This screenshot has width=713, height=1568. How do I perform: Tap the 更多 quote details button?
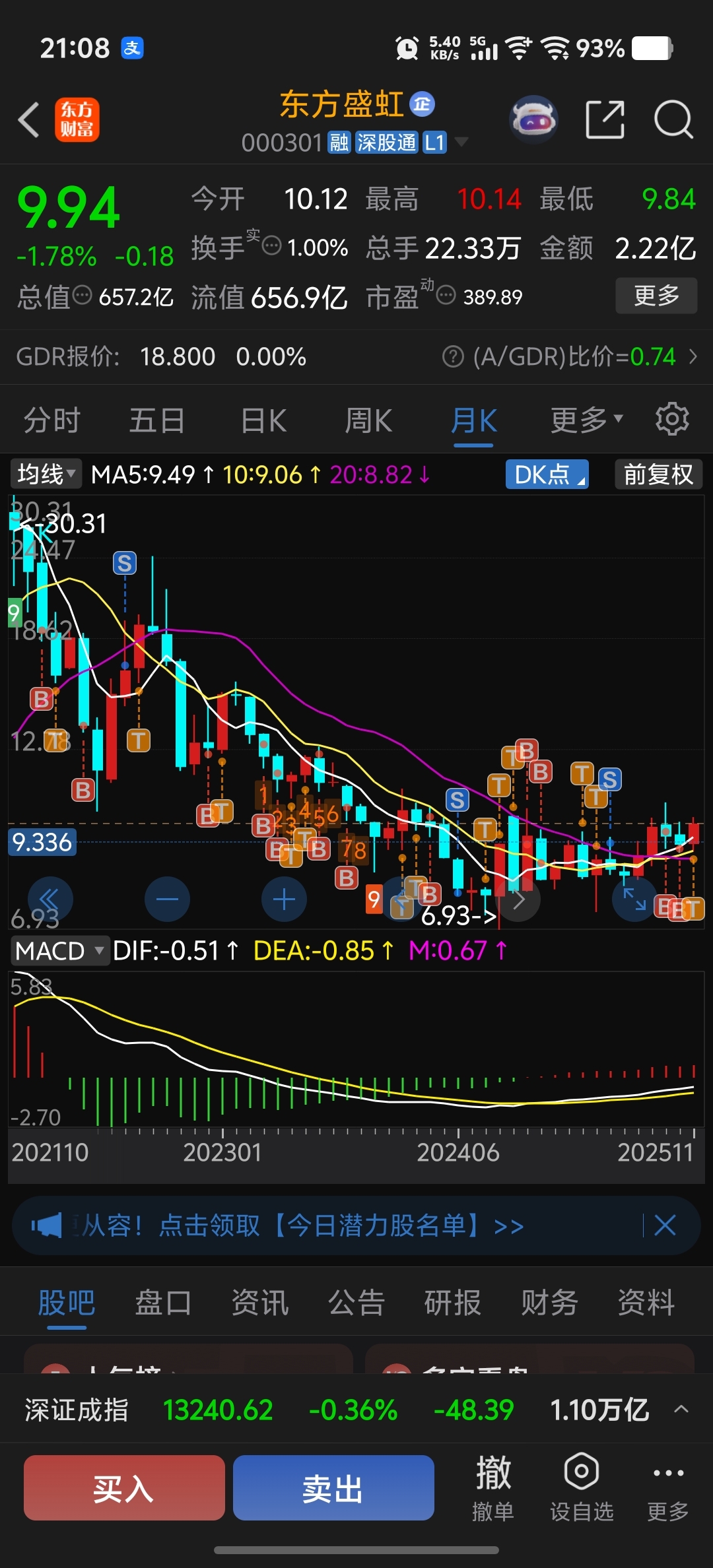656,295
